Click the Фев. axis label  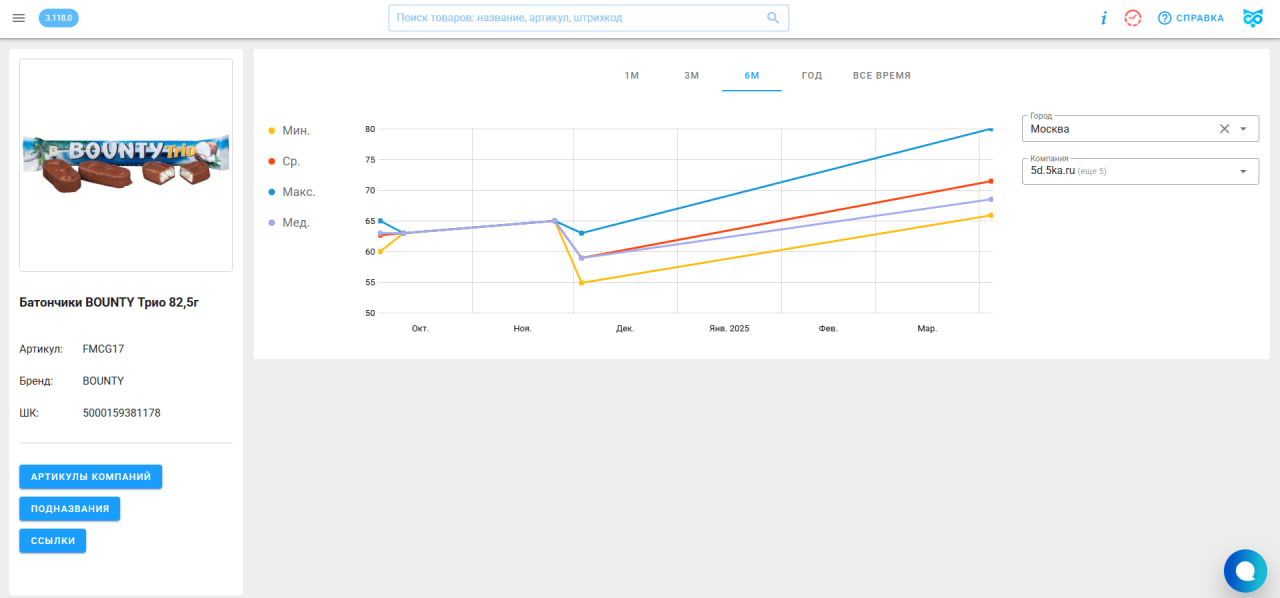(828, 329)
